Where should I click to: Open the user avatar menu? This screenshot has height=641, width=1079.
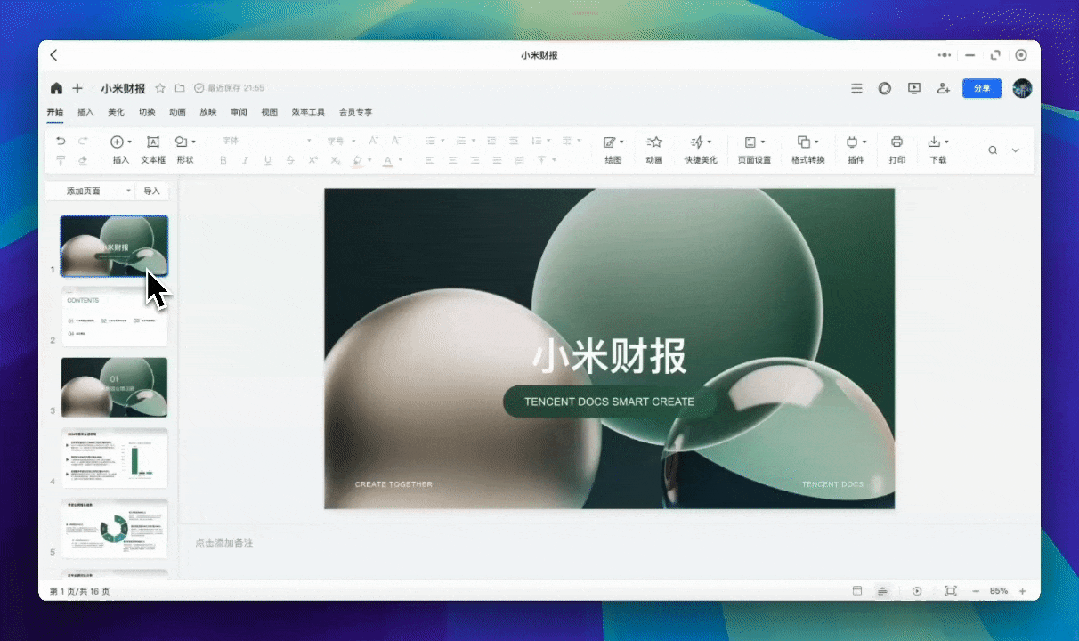(x=1022, y=88)
